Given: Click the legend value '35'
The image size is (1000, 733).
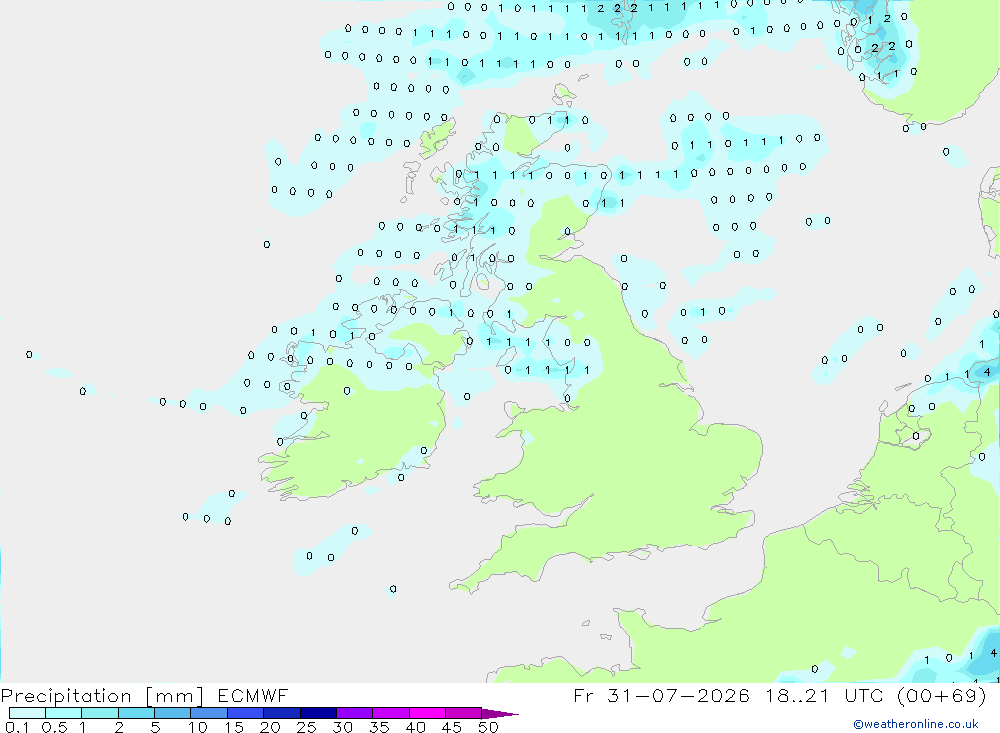Looking at the screenshot, I should pos(379,727).
